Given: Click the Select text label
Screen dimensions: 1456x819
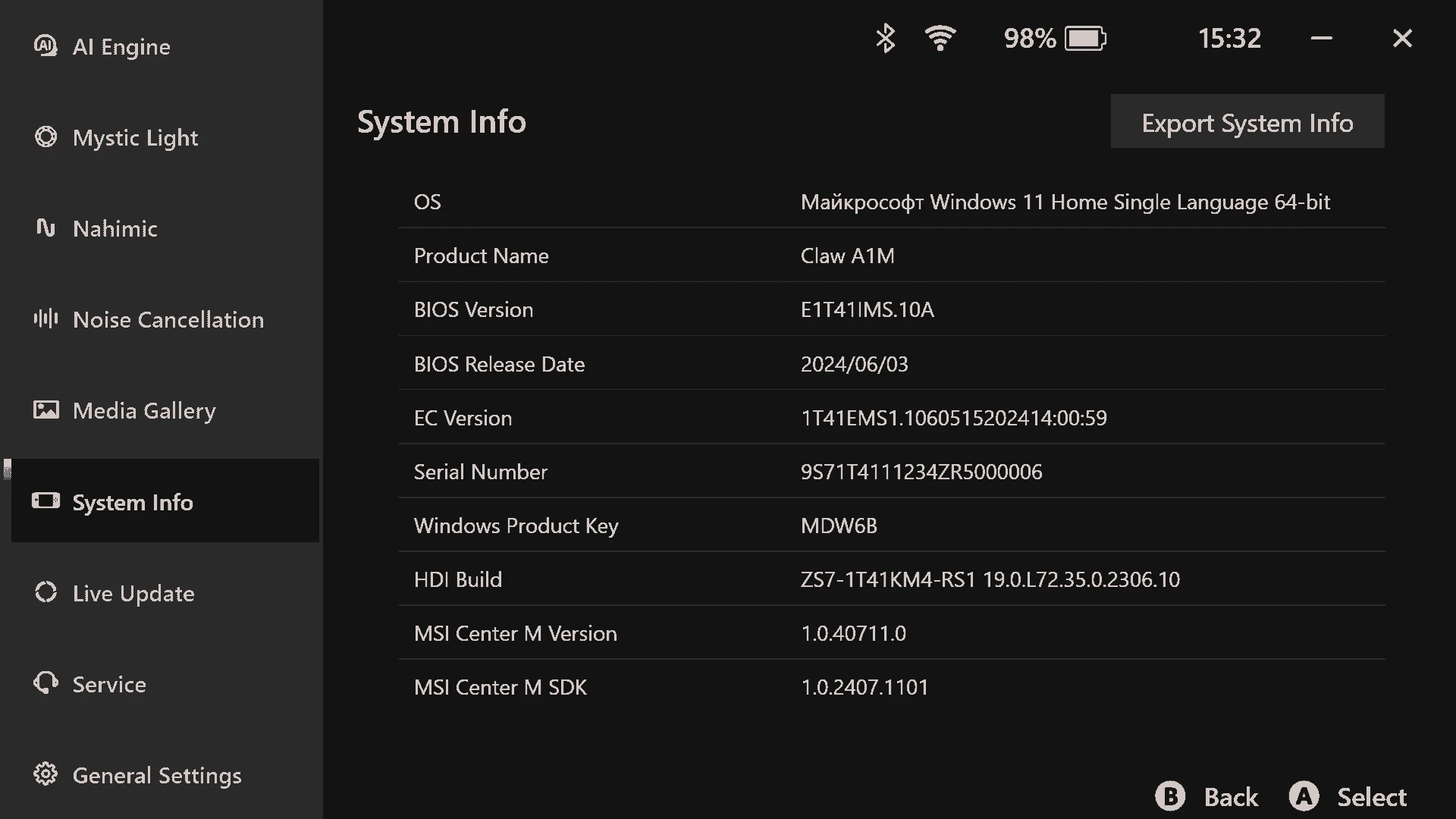Looking at the screenshot, I should pos(1372,797).
